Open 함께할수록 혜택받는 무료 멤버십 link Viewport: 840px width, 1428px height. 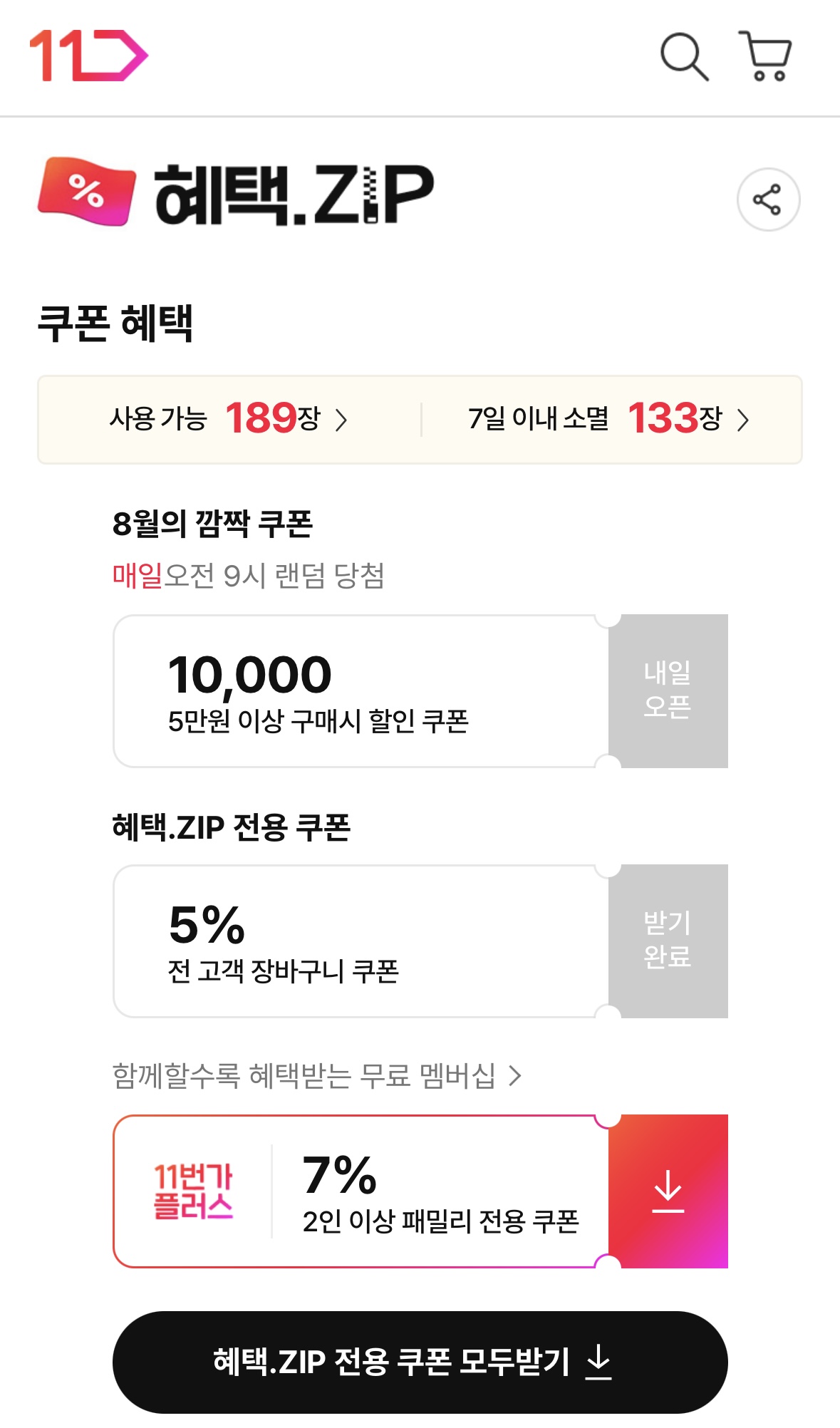[x=304, y=1075]
